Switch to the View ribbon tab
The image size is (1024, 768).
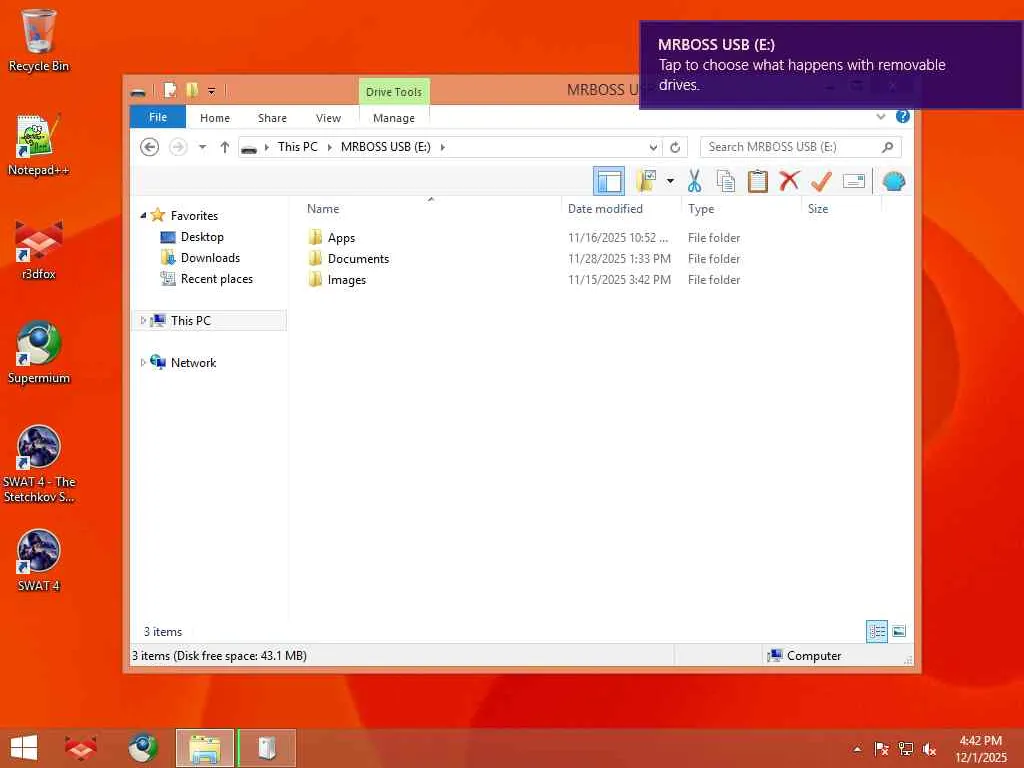(x=328, y=118)
